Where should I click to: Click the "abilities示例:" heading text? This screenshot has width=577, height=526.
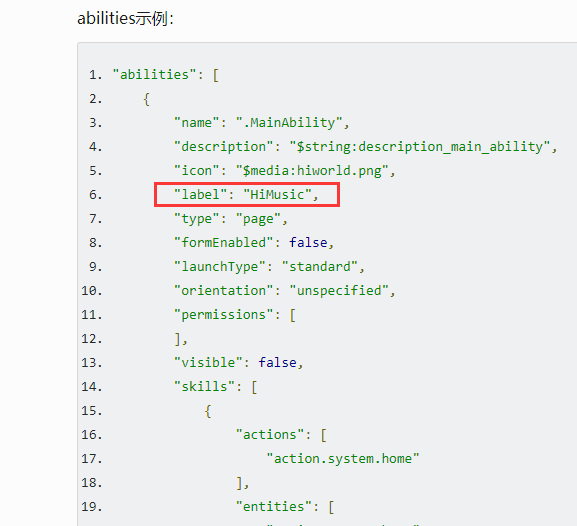coord(125,18)
